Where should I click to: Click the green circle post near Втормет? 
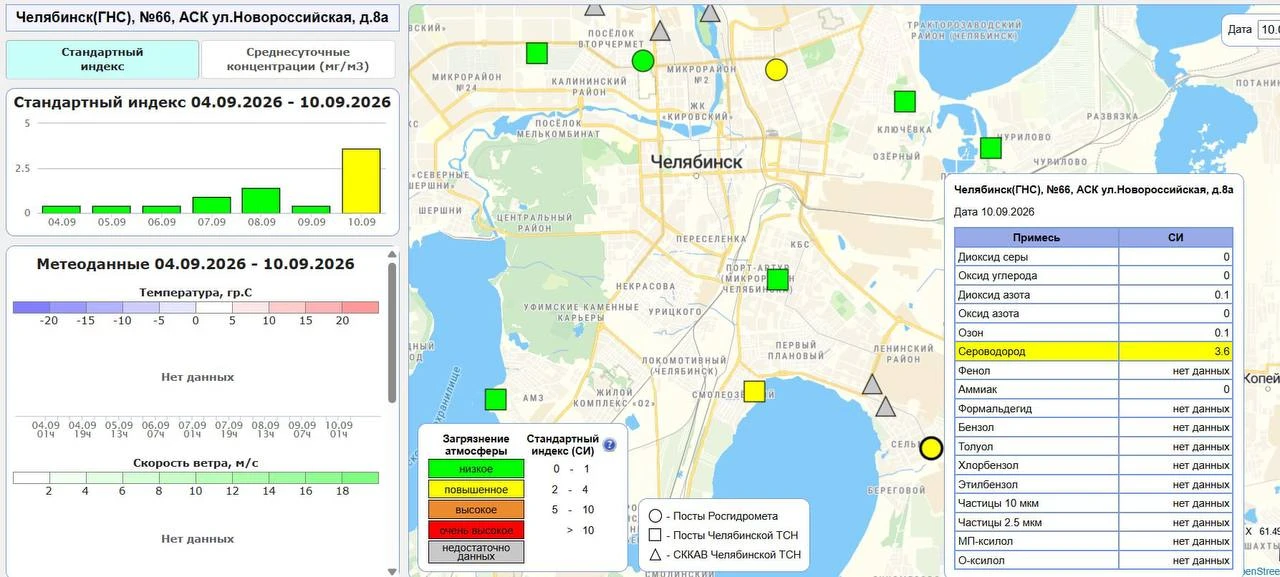coord(643,61)
